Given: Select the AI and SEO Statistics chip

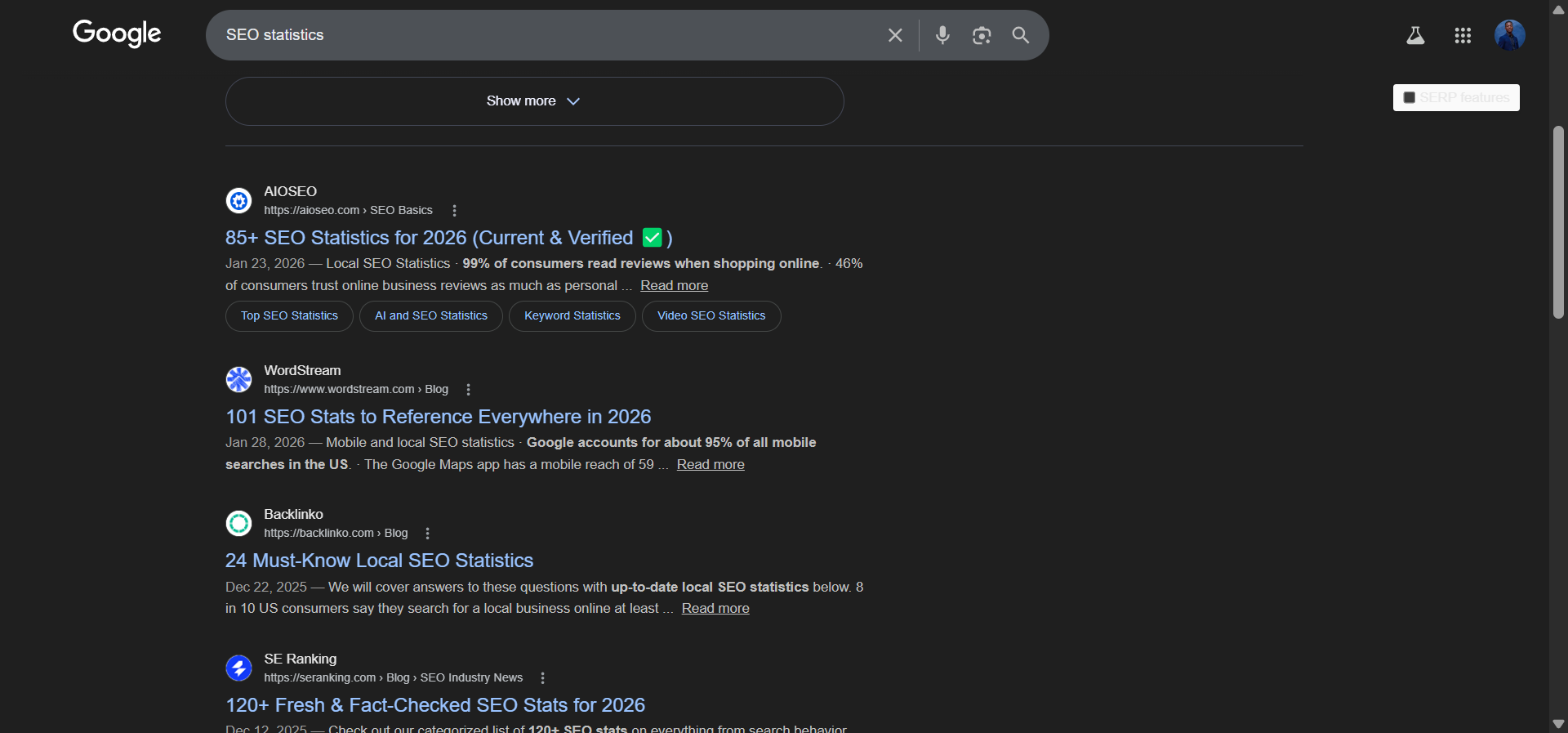Looking at the screenshot, I should [x=431, y=316].
